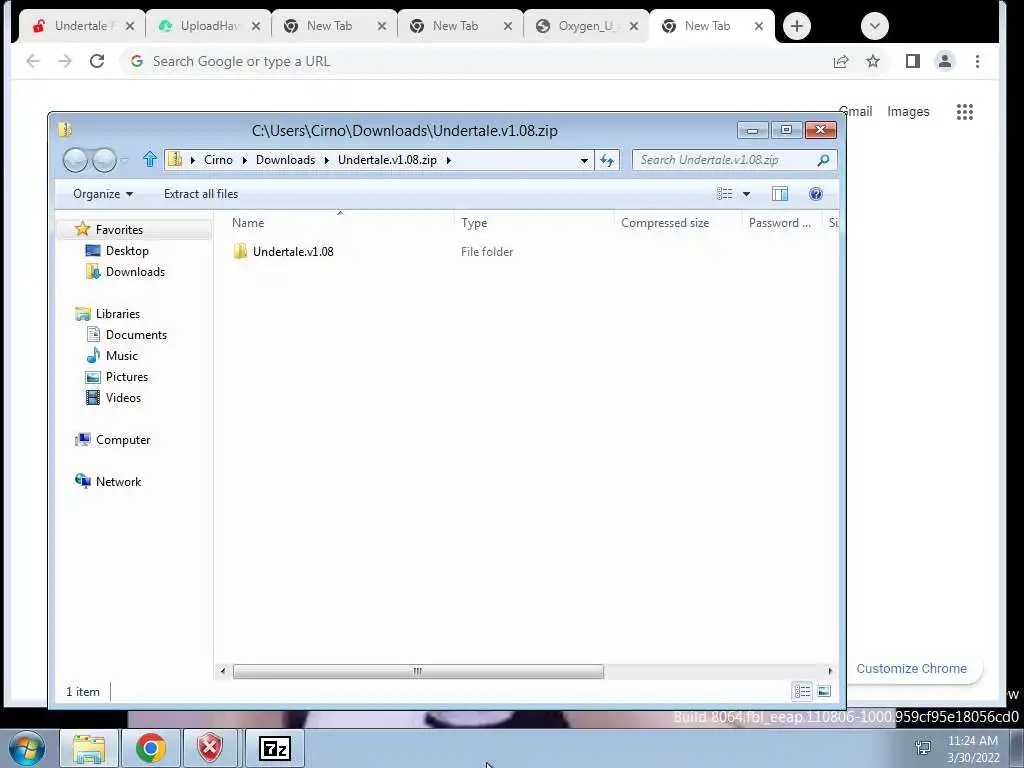Click the Chrome share page icon

coord(840,61)
